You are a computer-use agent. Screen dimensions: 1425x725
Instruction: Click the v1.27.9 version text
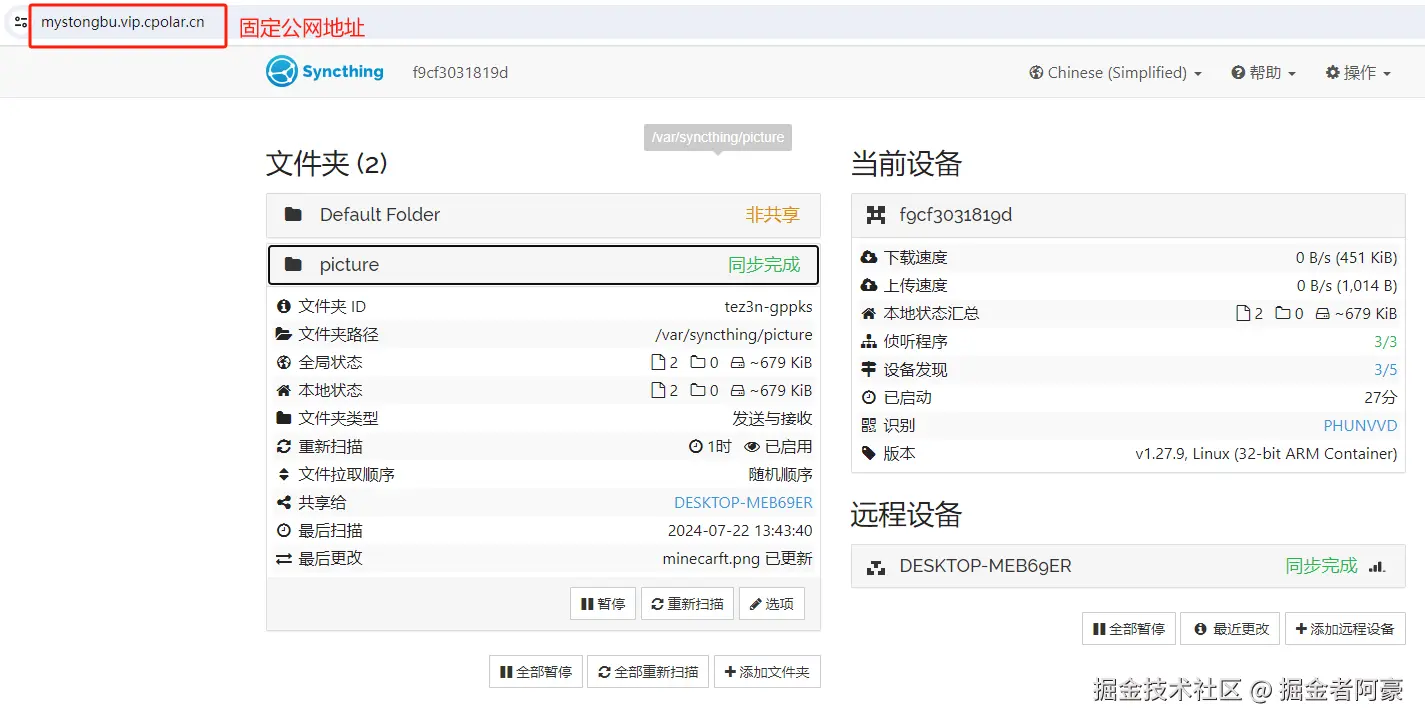point(1266,453)
